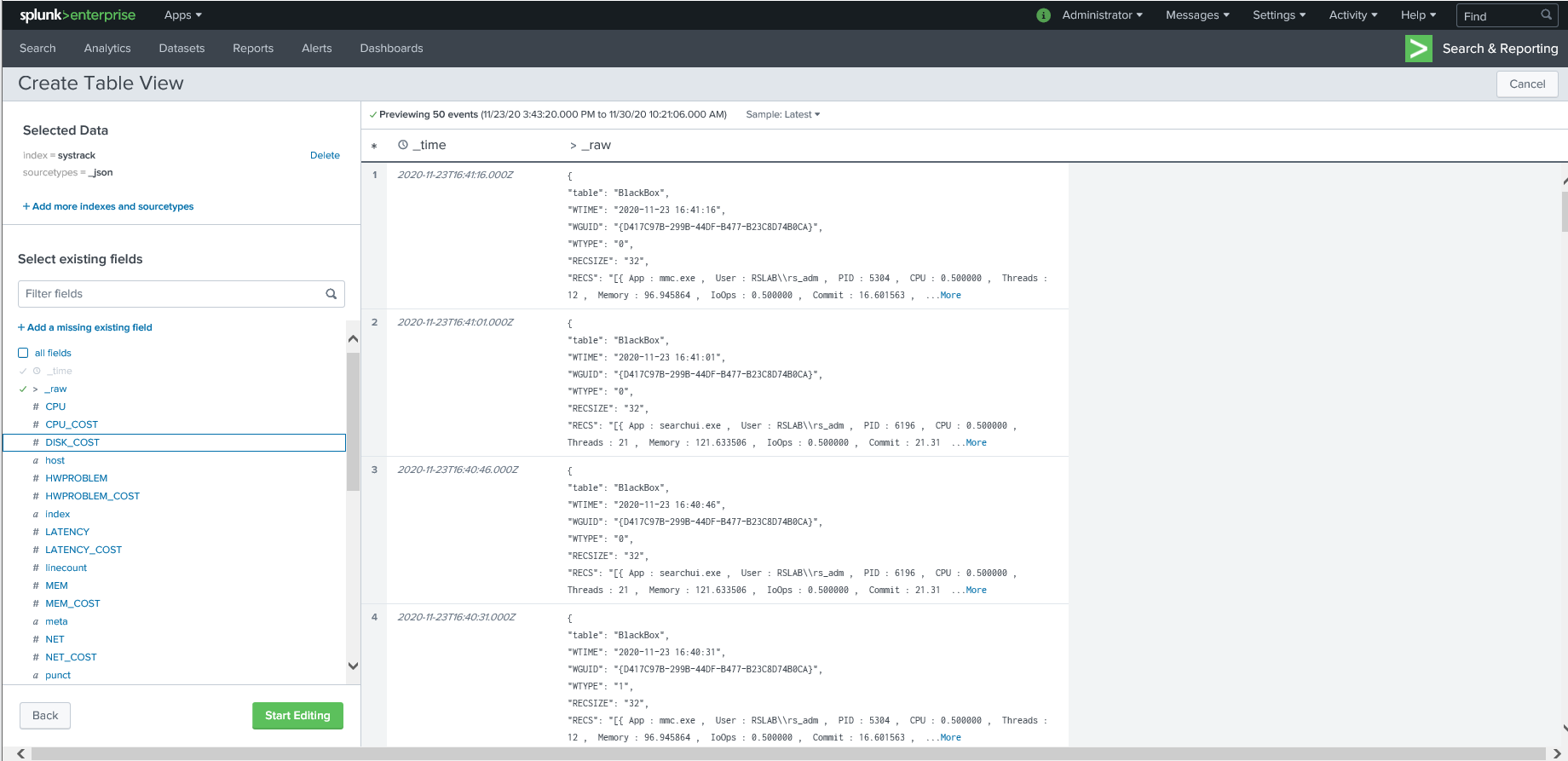Click the Back button
The image size is (1568, 761).
[x=45, y=716]
